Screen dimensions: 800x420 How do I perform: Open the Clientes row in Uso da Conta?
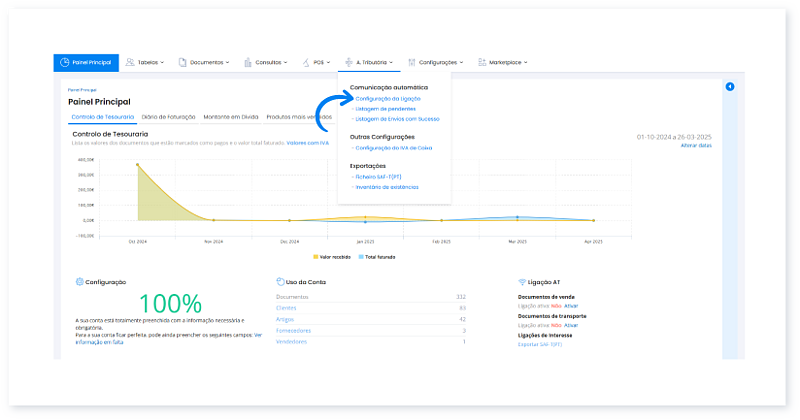[285, 308]
